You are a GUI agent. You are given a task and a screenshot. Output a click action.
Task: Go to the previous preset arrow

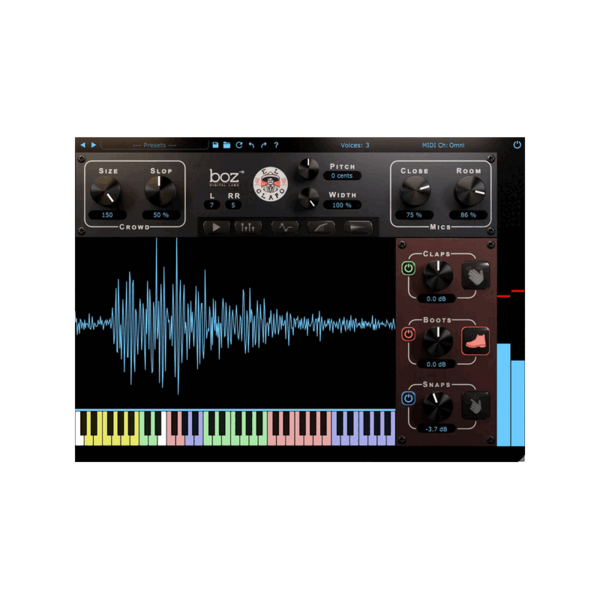tap(83, 145)
